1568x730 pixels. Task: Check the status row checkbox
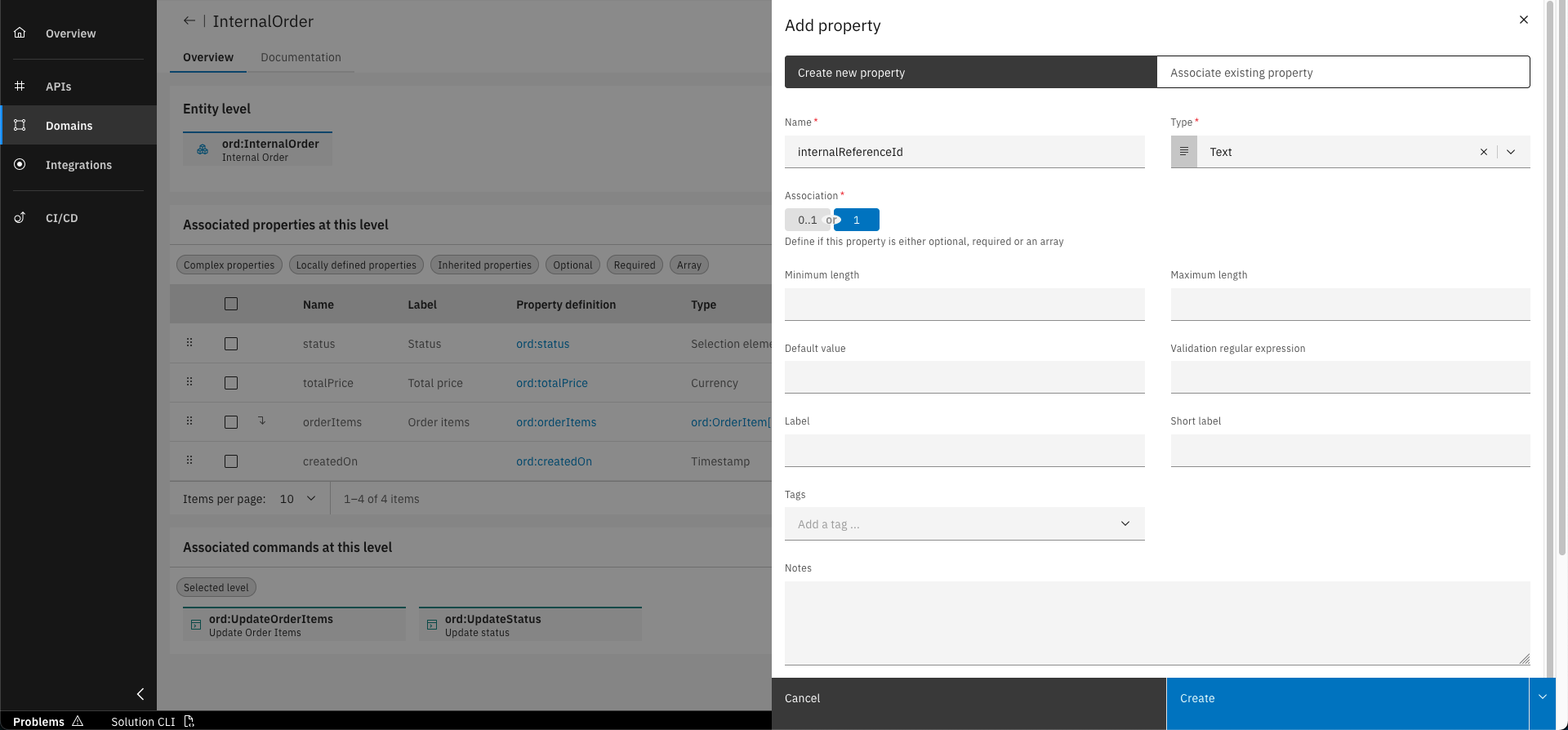[231, 344]
